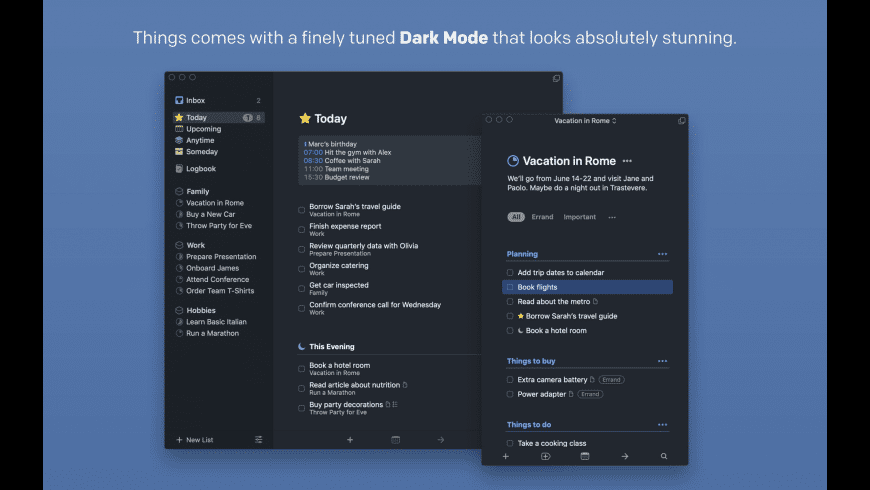Click new window icon in Today window

click(x=556, y=78)
